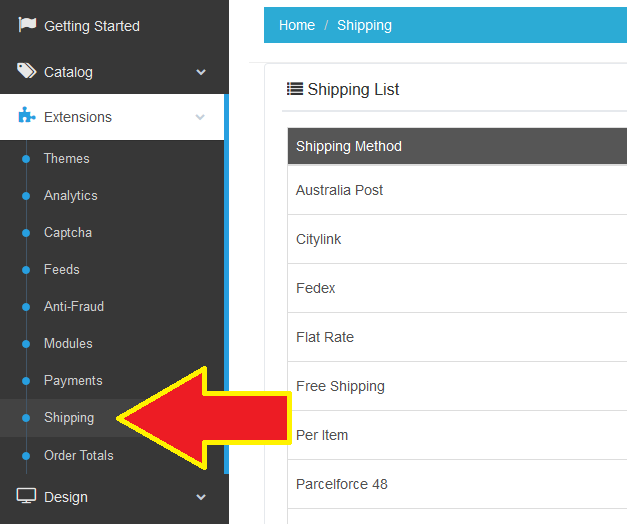Select the Australia Post row
The image size is (627, 524).
point(340,190)
